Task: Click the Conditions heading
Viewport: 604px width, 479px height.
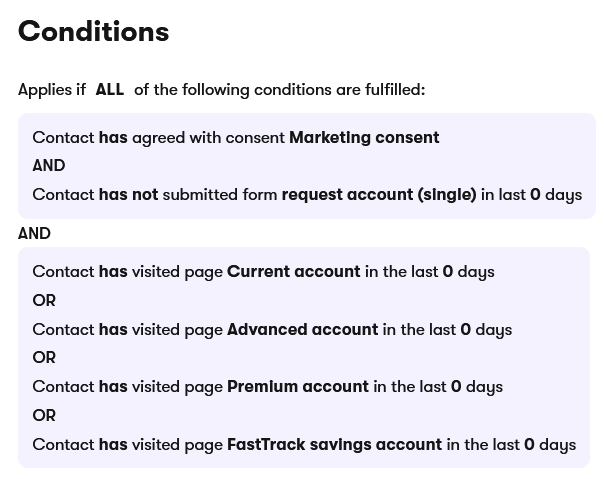Action: [x=93, y=32]
